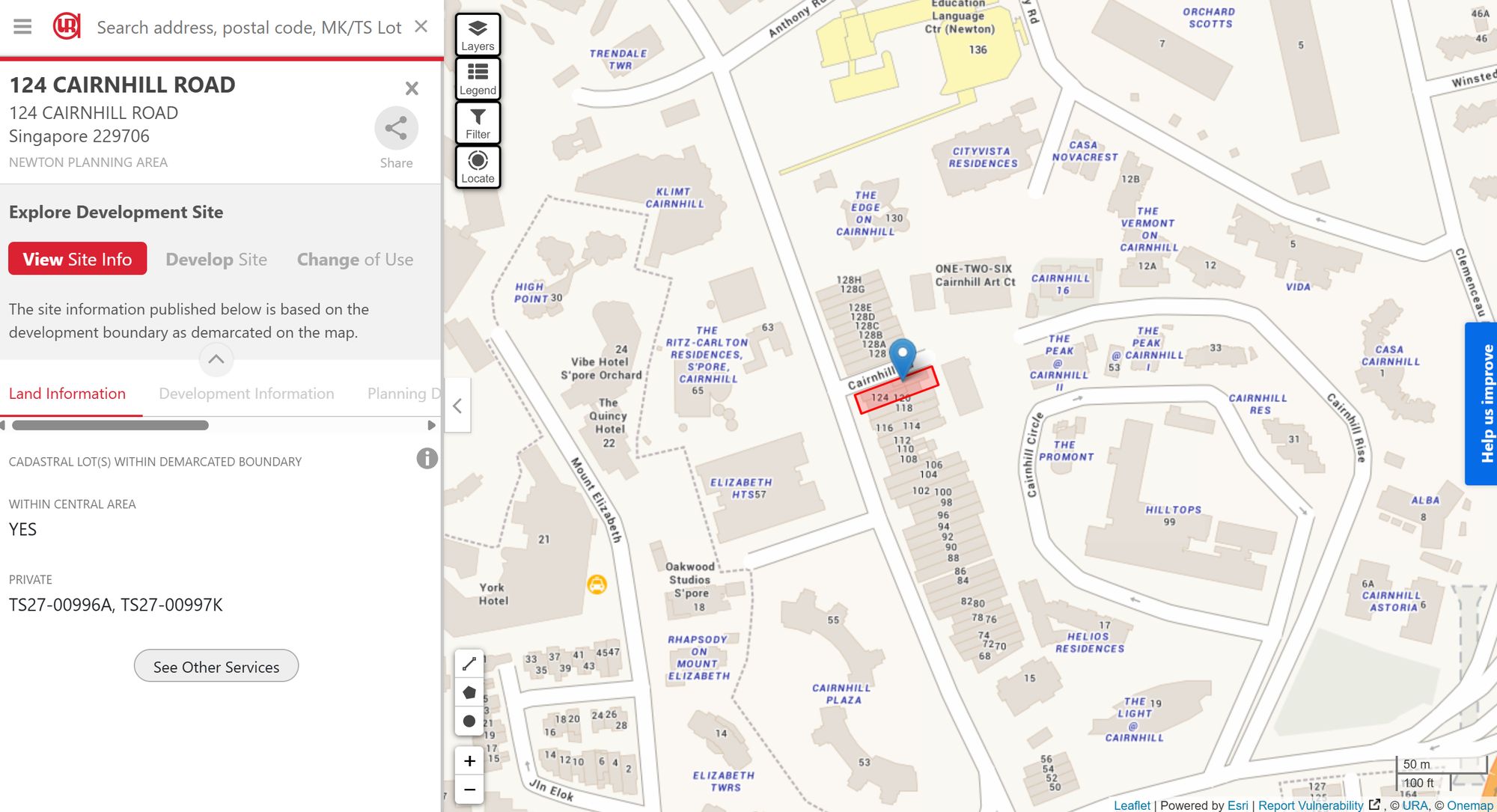The width and height of the screenshot is (1497, 812).
Task: Show the map Legend
Action: [478, 79]
